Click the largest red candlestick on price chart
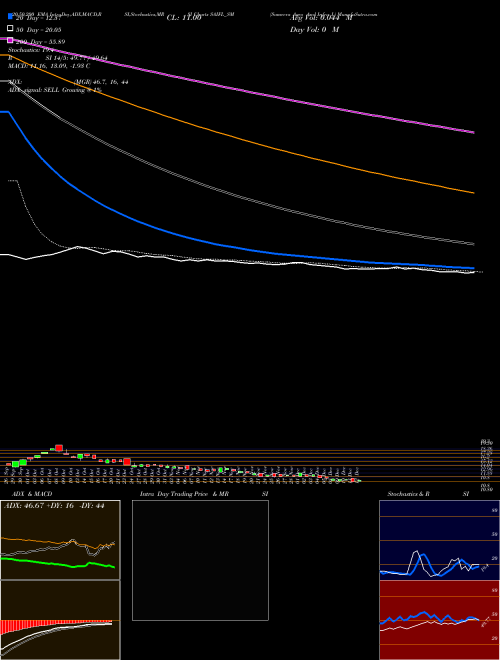Screen dimensions: 500x660 127,462
